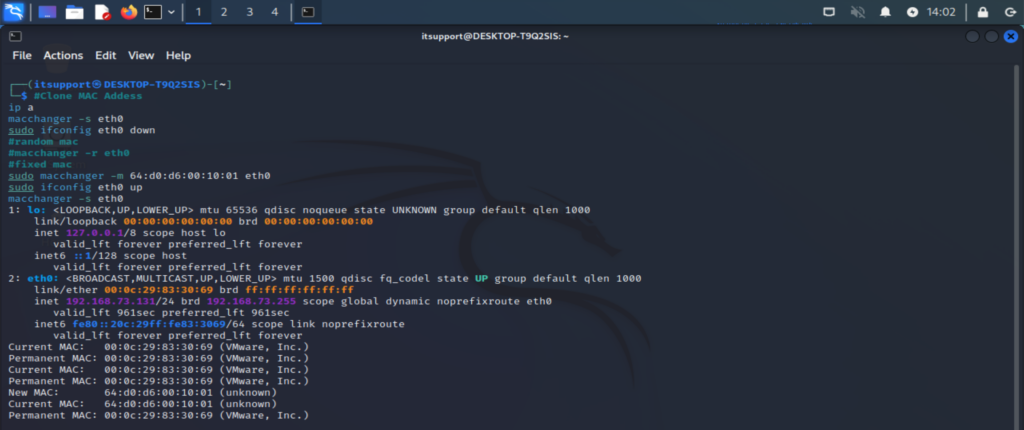Click the eth0 interface name

43,278
